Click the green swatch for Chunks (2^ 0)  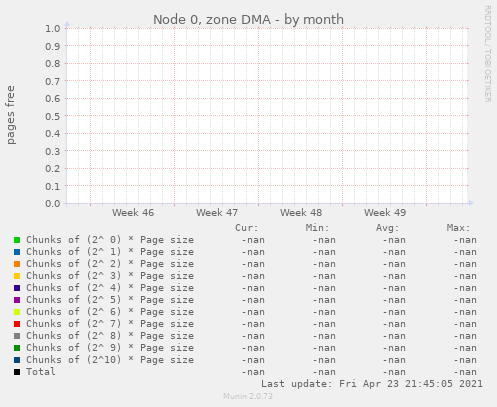click(x=17, y=240)
